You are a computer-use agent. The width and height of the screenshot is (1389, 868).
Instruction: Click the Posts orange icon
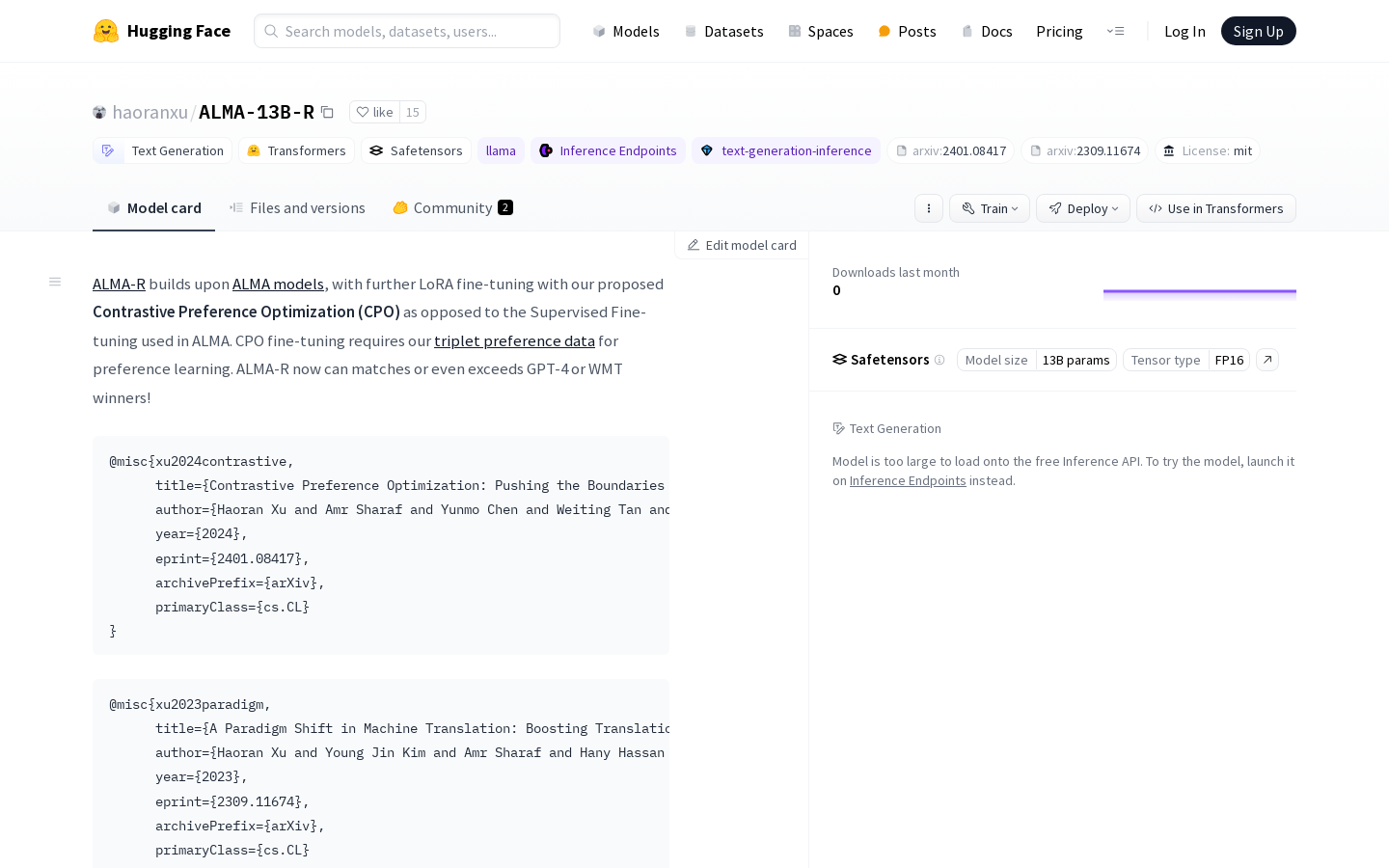pos(885,31)
